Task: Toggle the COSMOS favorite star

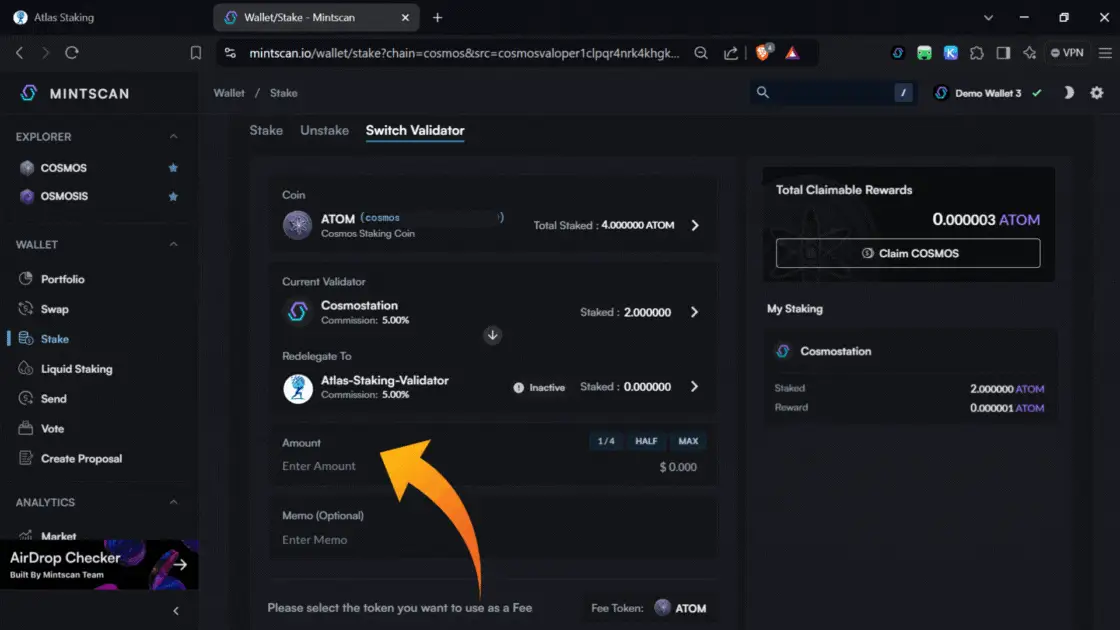Action: (x=173, y=168)
